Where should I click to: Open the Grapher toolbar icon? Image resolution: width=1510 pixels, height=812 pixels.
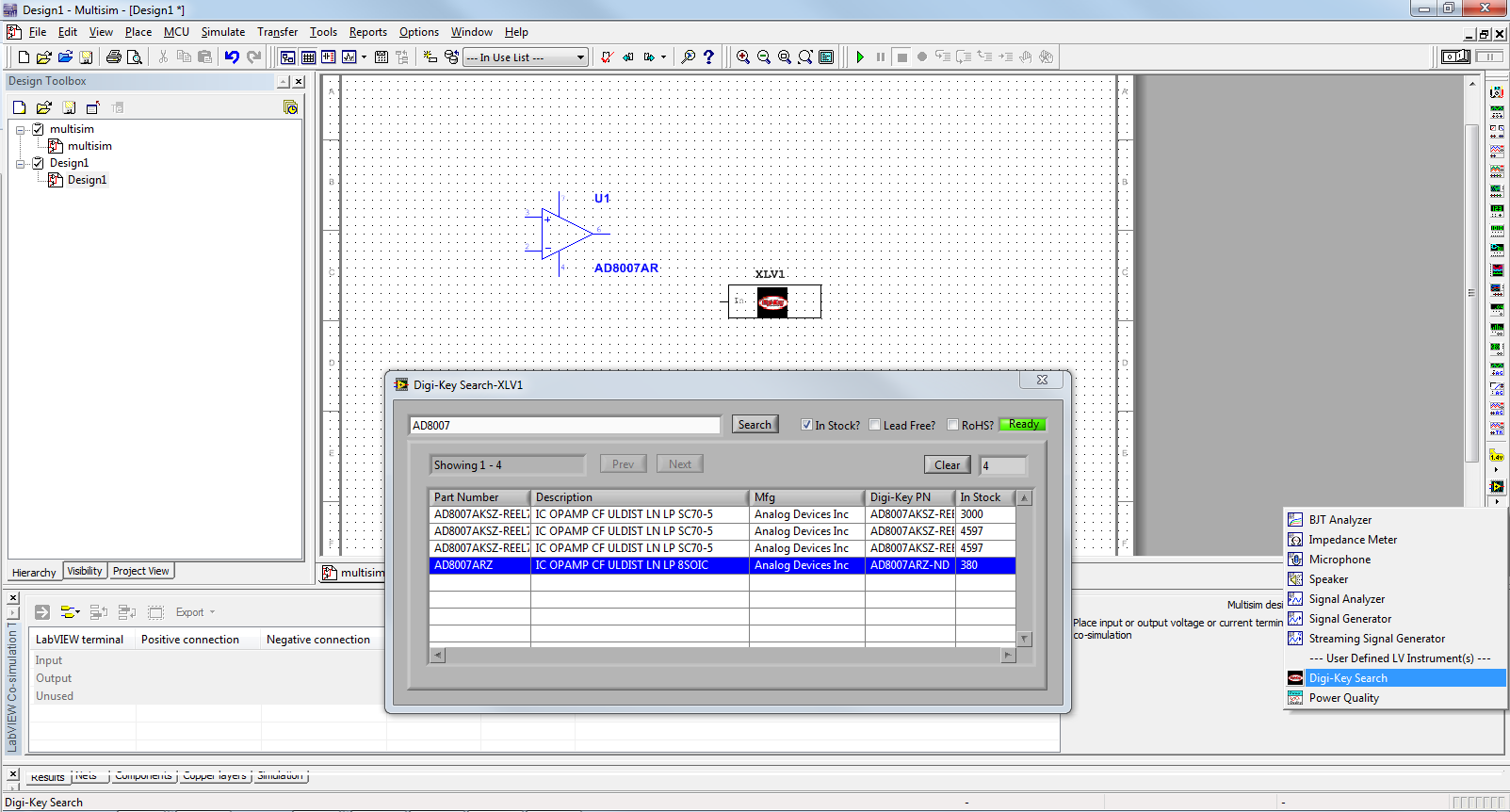[x=349, y=57]
